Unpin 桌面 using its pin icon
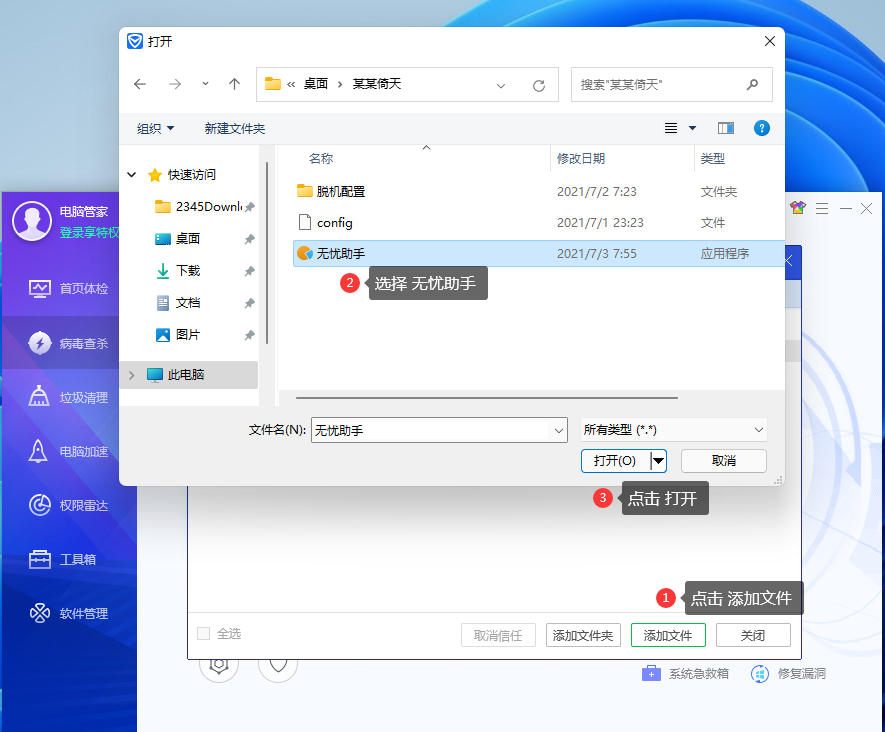The image size is (885, 732). (x=249, y=239)
